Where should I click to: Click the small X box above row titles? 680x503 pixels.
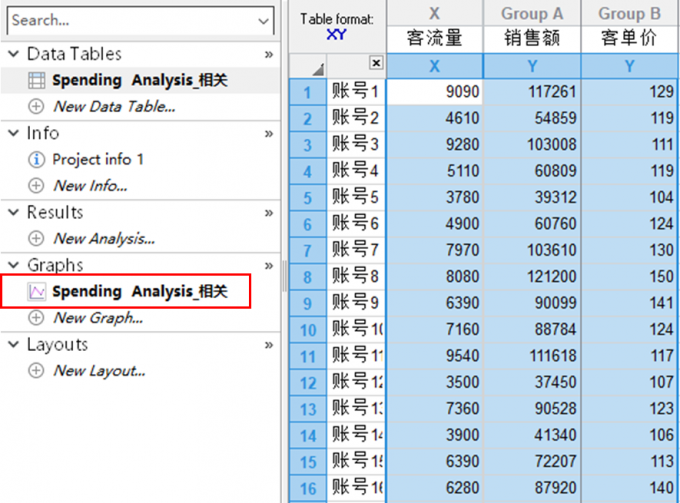(x=376, y=63)
